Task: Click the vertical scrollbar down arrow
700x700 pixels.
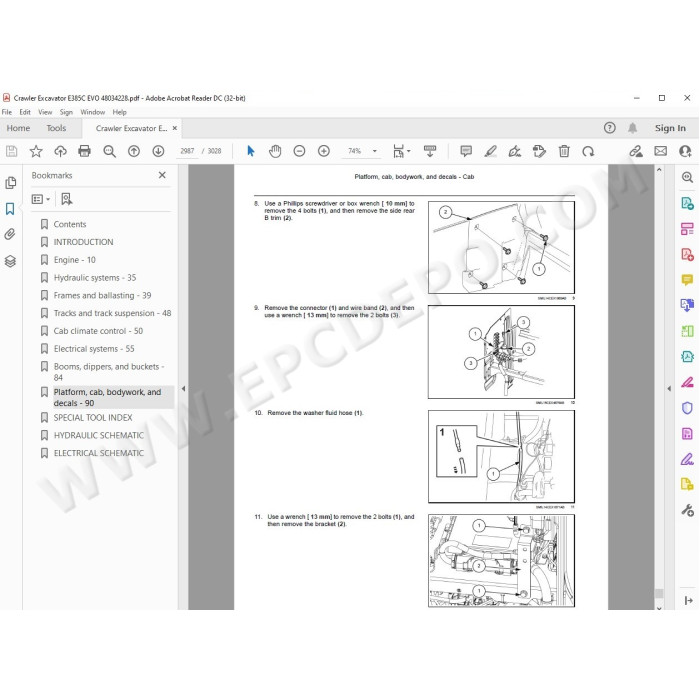Action: [659, 608]
